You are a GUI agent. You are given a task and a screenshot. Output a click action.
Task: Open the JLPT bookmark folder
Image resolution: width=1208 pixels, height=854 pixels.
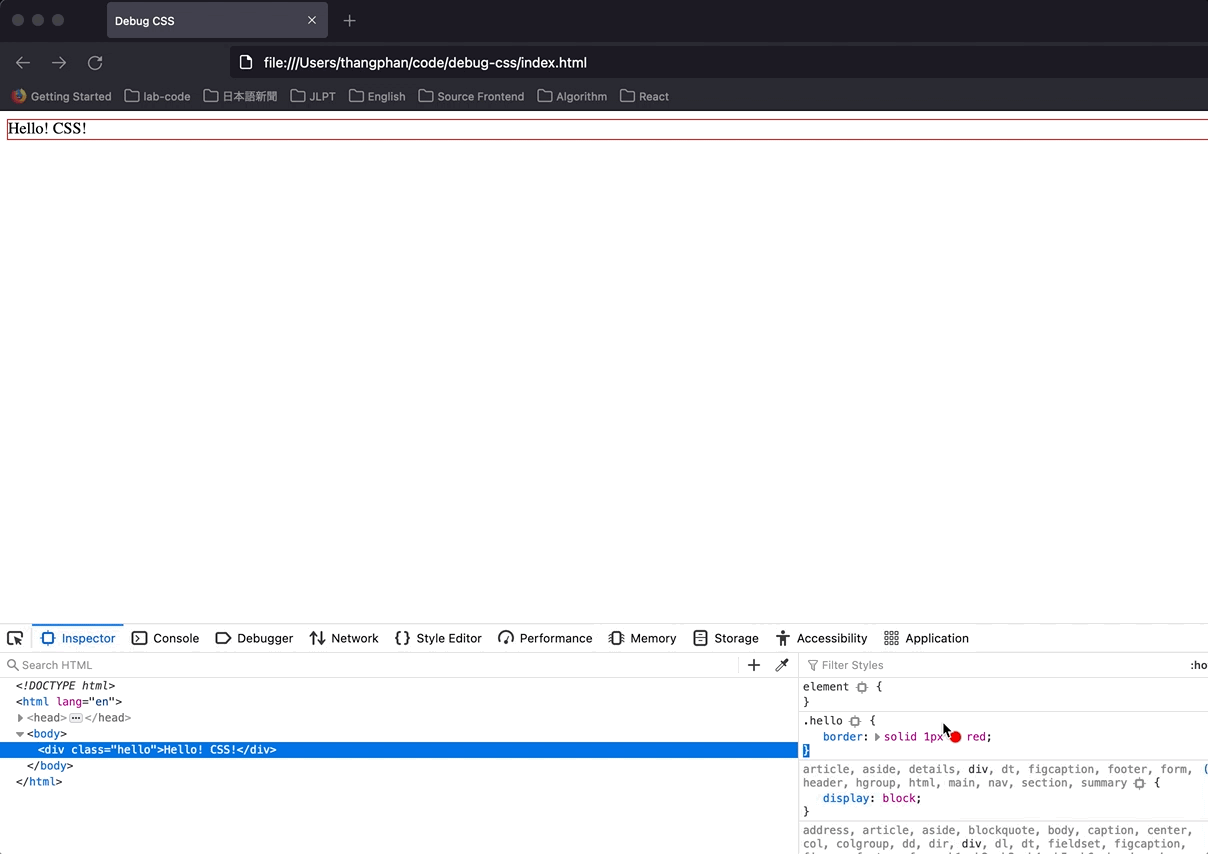313,96
